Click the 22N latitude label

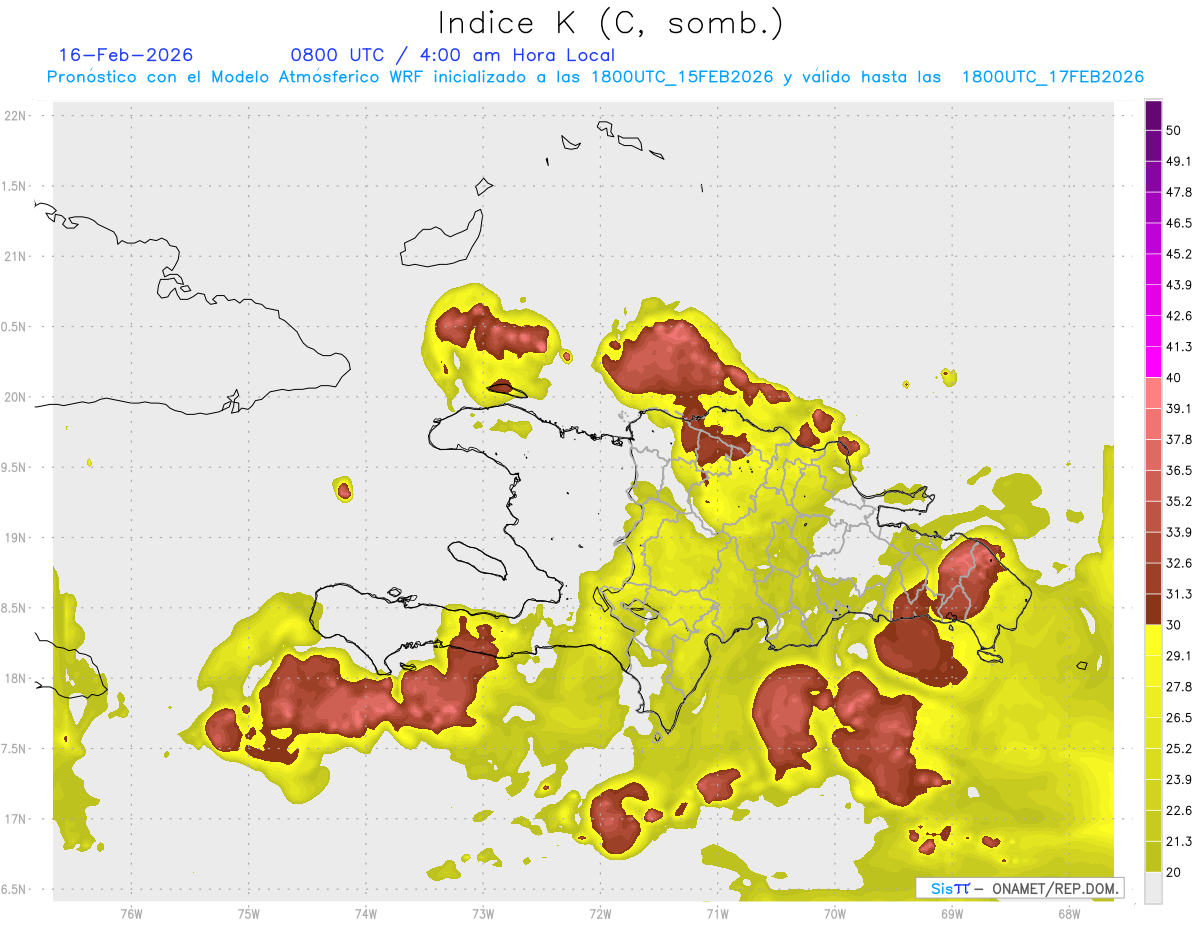click(16, 115)
